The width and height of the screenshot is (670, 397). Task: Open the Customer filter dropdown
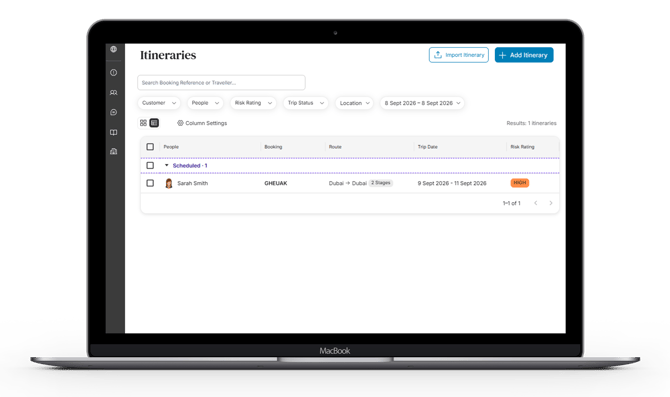[x=159, y=103]
